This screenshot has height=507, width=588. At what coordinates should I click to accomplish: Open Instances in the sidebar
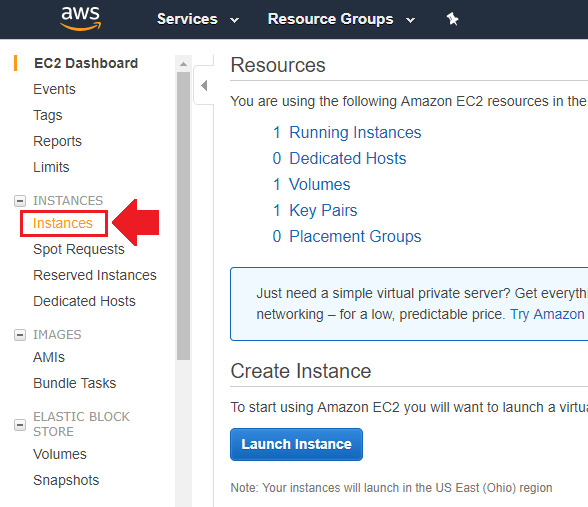click(x=63, y=223)
